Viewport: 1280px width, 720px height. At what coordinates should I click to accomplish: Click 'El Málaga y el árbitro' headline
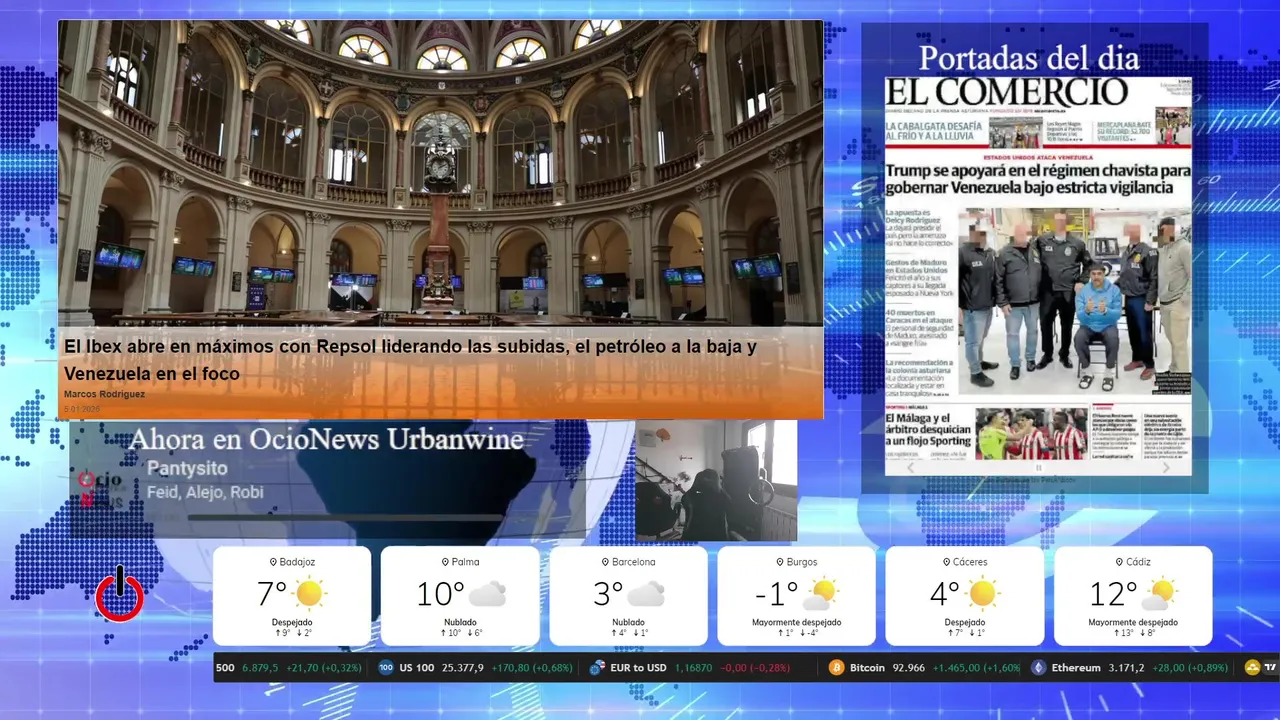coord(928,432)
